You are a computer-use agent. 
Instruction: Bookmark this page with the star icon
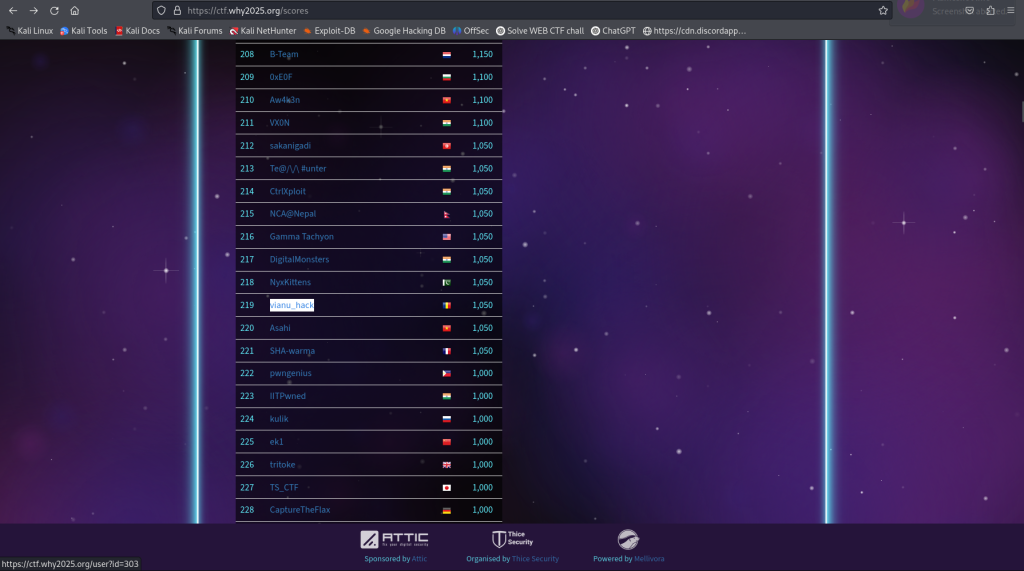(883, 10)
